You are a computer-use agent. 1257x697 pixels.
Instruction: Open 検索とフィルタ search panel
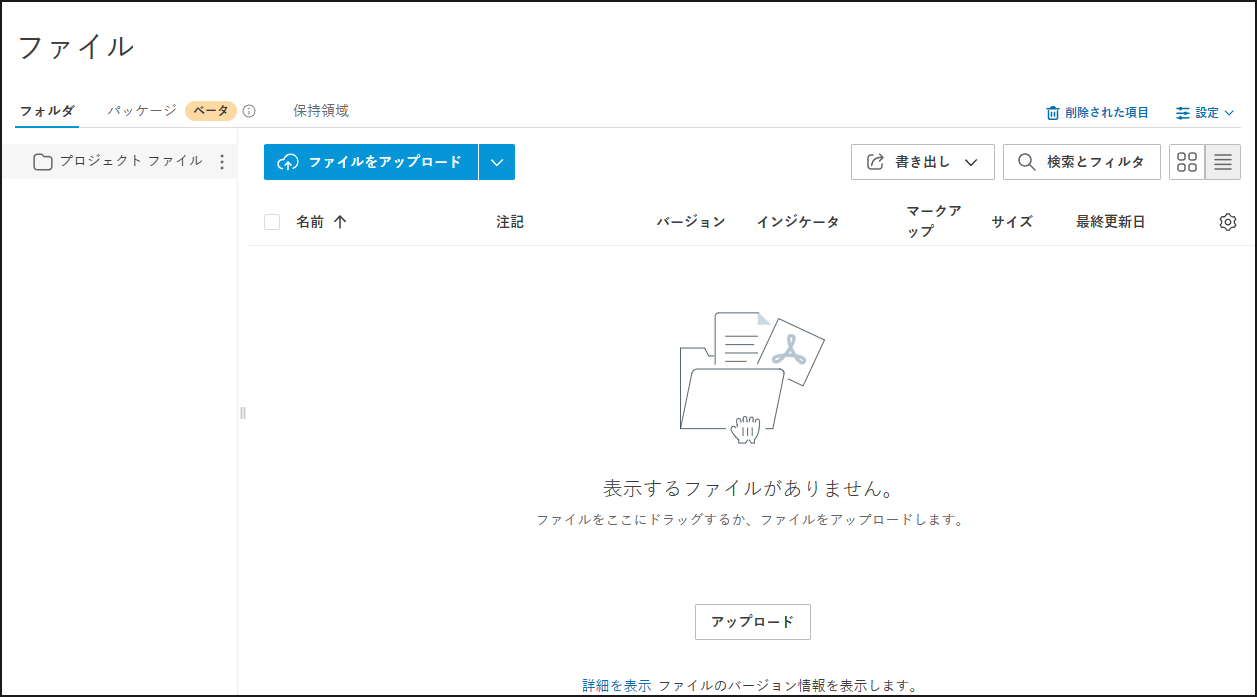tap(1082, 162)
